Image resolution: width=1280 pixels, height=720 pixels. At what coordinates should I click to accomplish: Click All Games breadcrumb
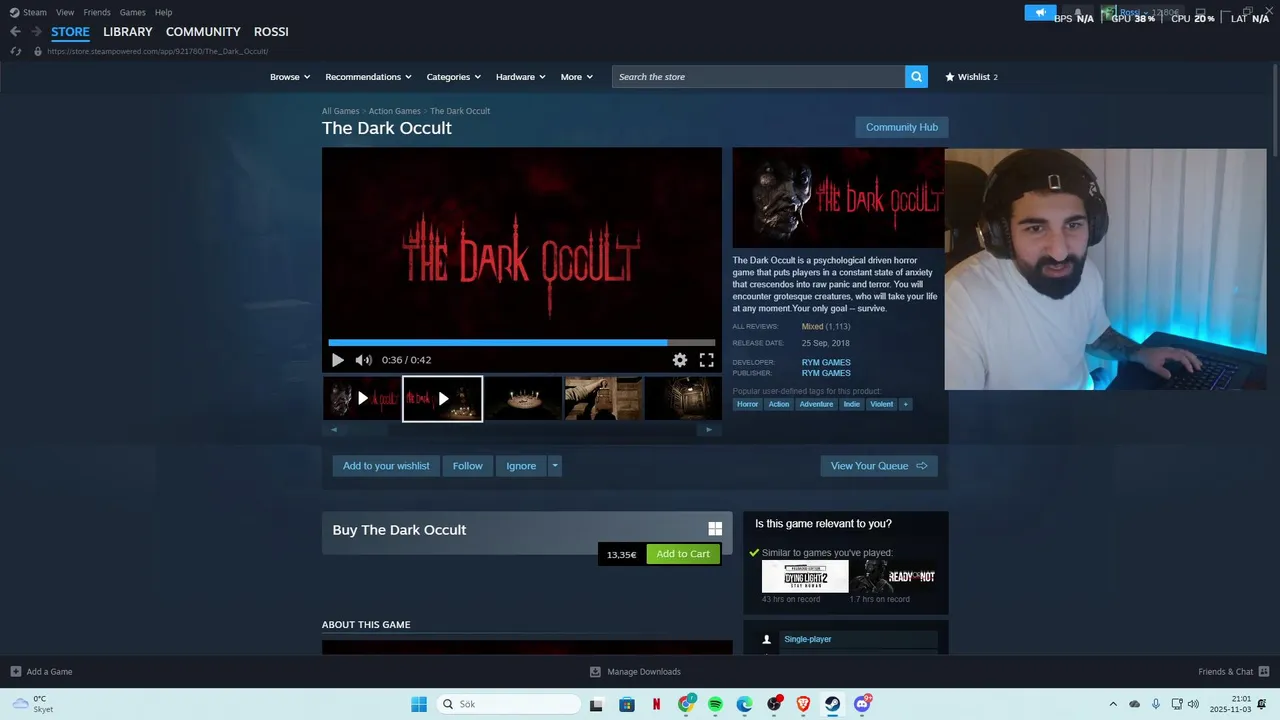click(x=340, y=111)
